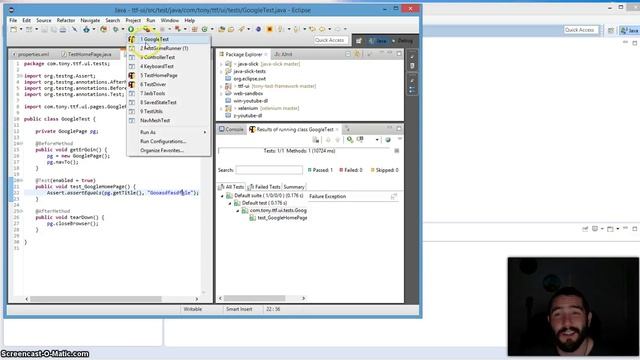640x360 pixels.
Task: Click the top icon in right trim bar
Action: coord(412,57)
